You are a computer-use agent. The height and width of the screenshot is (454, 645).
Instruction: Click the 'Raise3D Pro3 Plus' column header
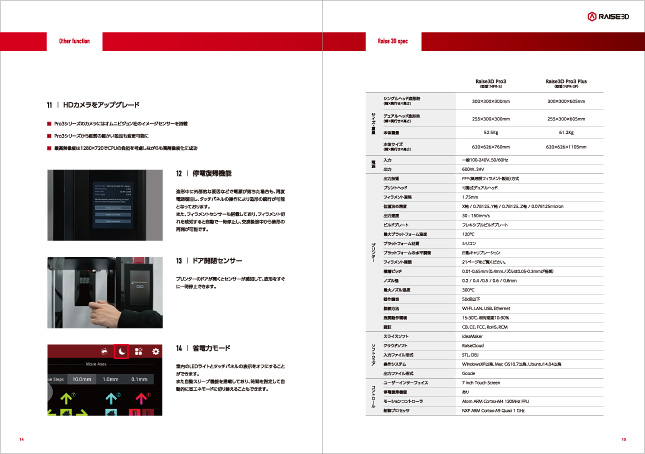click(x=566, y=83)
